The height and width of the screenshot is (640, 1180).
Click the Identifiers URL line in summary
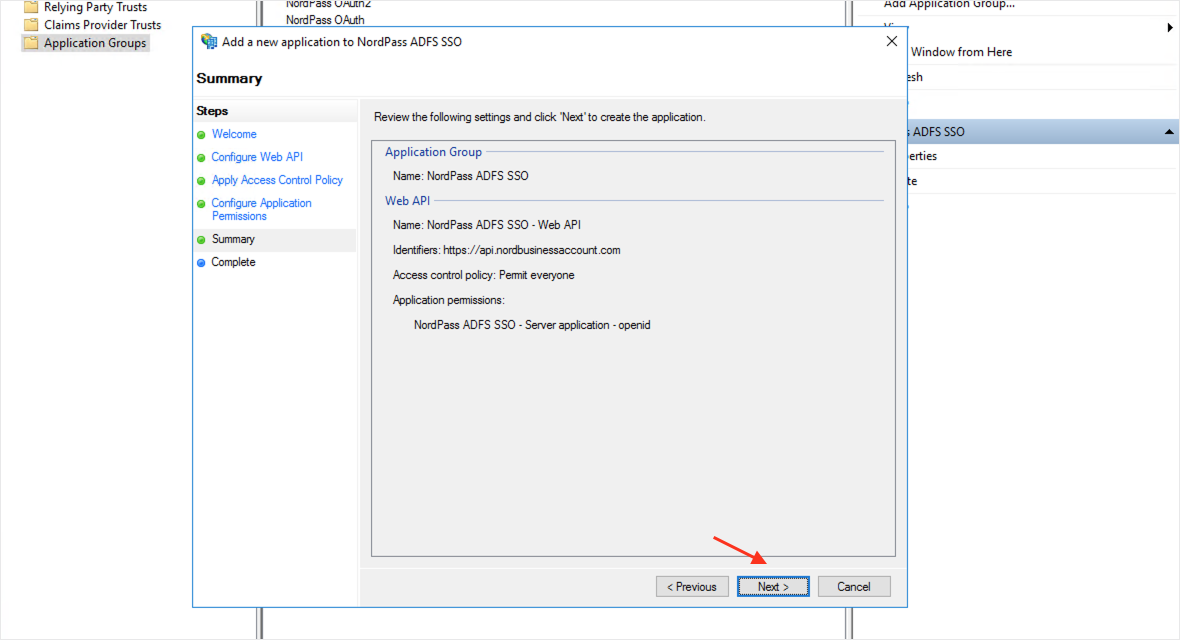point(506,250)
